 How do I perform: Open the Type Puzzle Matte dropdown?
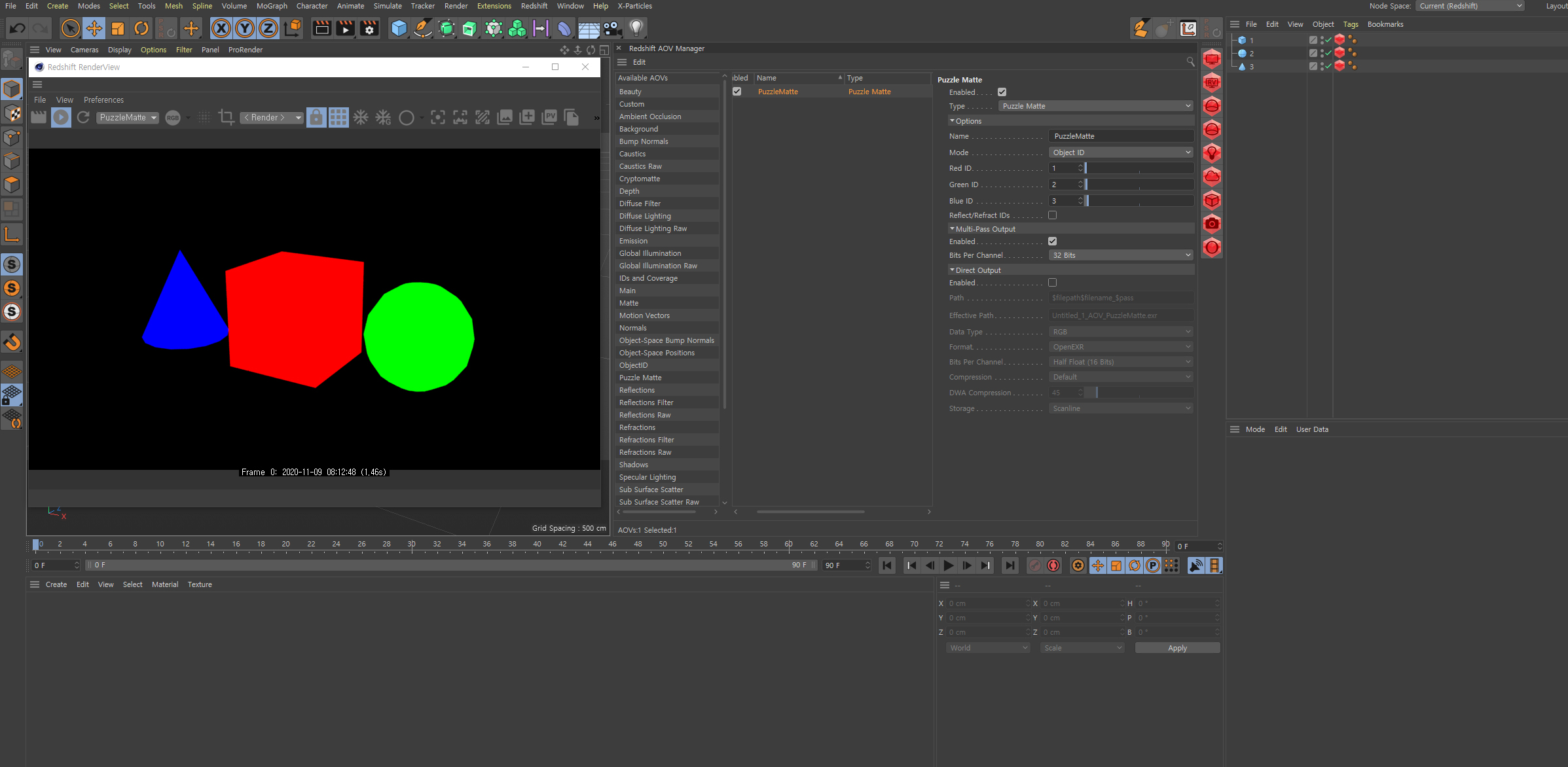click(x=1096, y=106)
